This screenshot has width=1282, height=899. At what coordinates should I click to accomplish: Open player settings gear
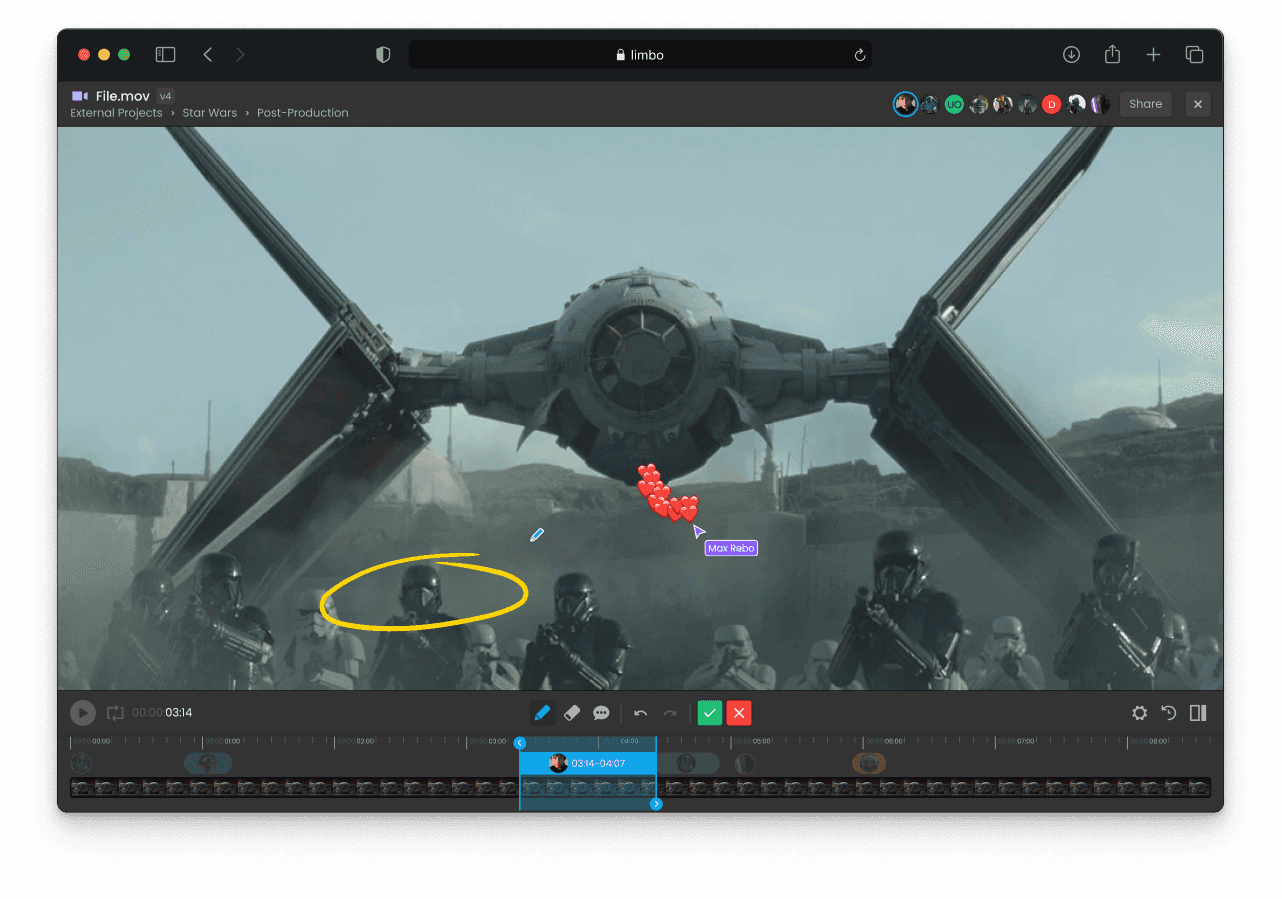(x=1139, y=713)
